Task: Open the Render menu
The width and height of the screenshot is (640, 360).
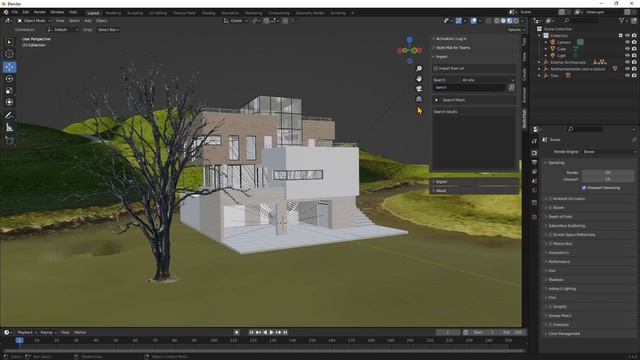Action: click(x=40, y=13)
